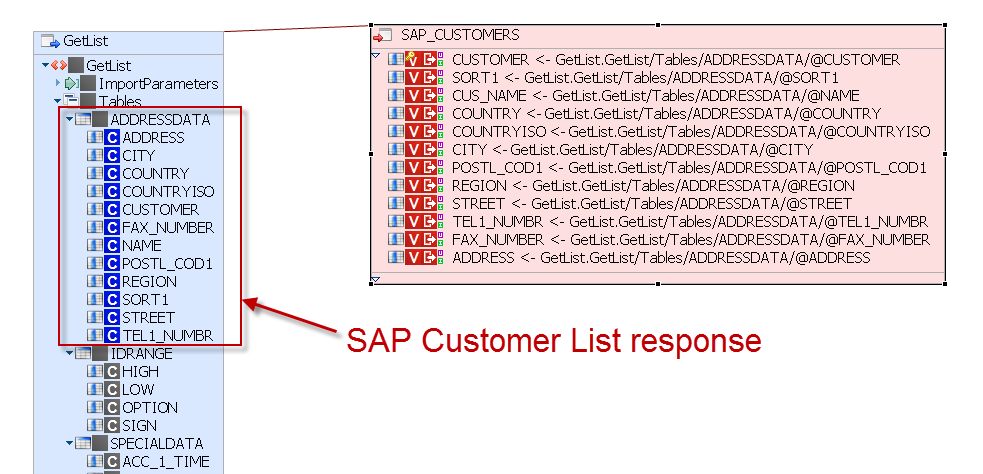Click the grey C icon next to ACC_1_TIME
This screenshot has width=983, height=474.
point(112,462)
